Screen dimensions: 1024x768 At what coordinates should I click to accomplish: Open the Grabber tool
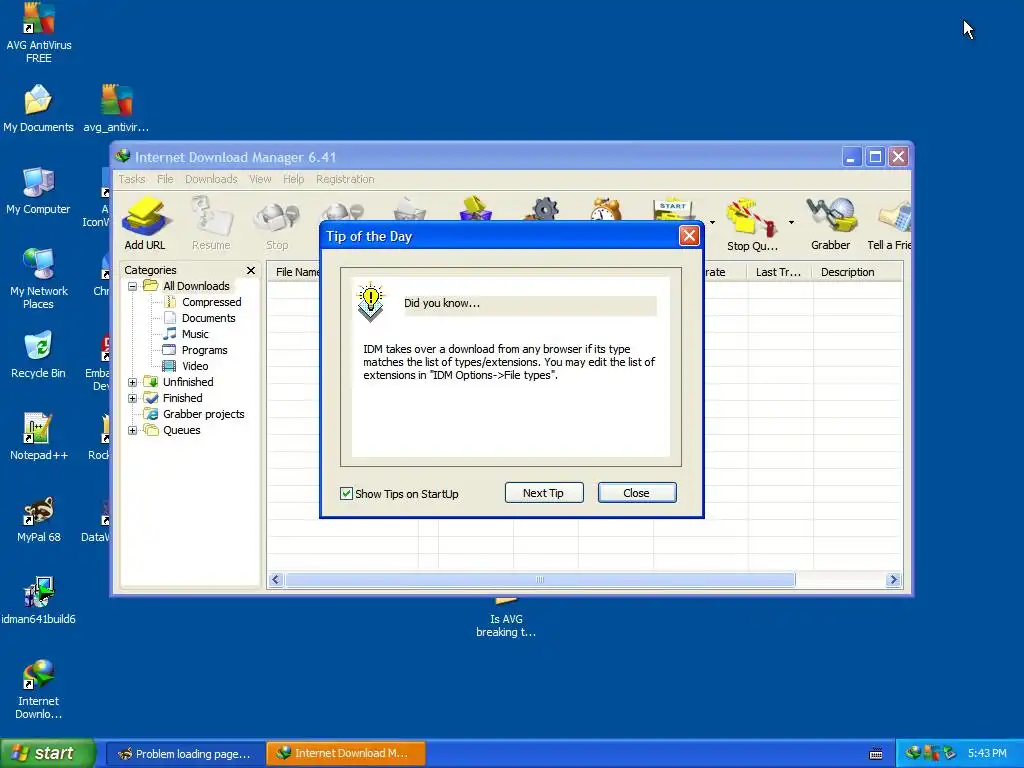pos(831,224)
